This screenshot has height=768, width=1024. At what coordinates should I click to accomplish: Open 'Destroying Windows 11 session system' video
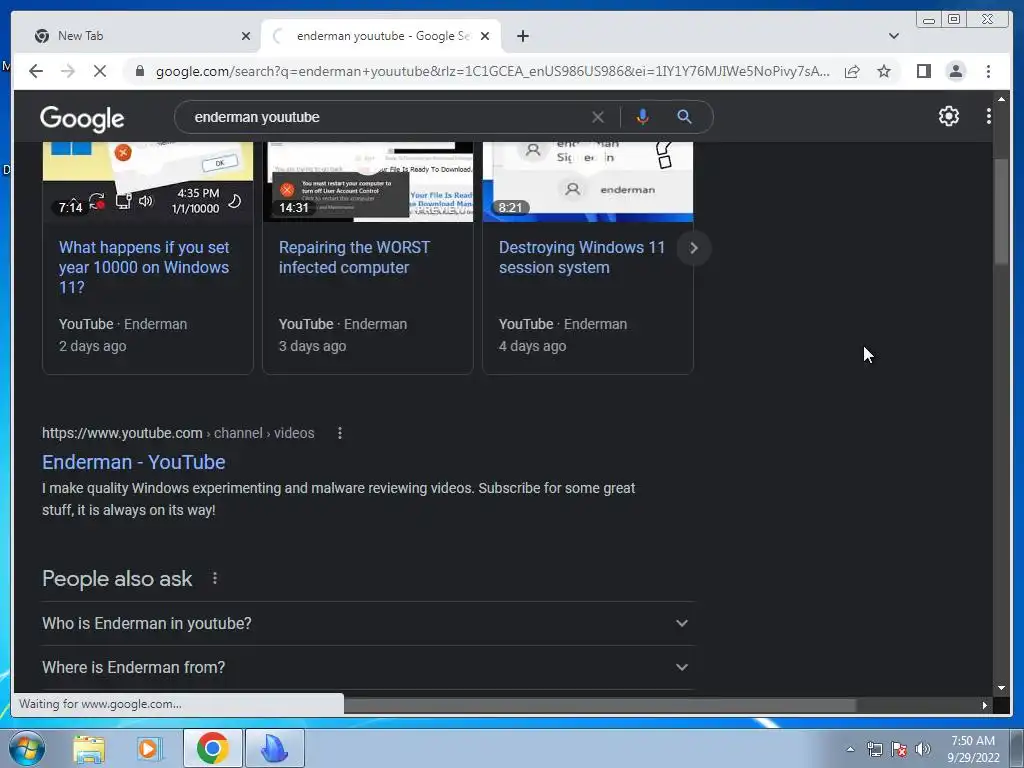(x=581, y=257)
